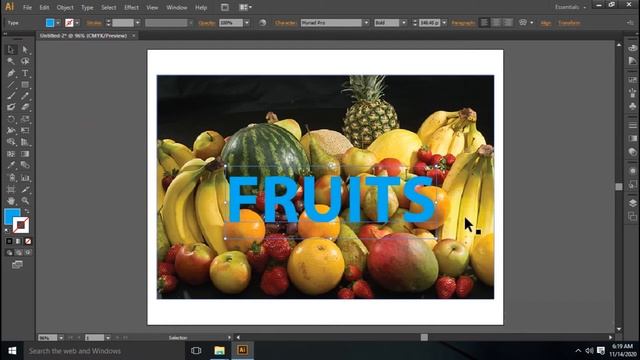This screenshot has width=640, height=360.
Task: Select the Pen tool
Action: tap(11, 73)
